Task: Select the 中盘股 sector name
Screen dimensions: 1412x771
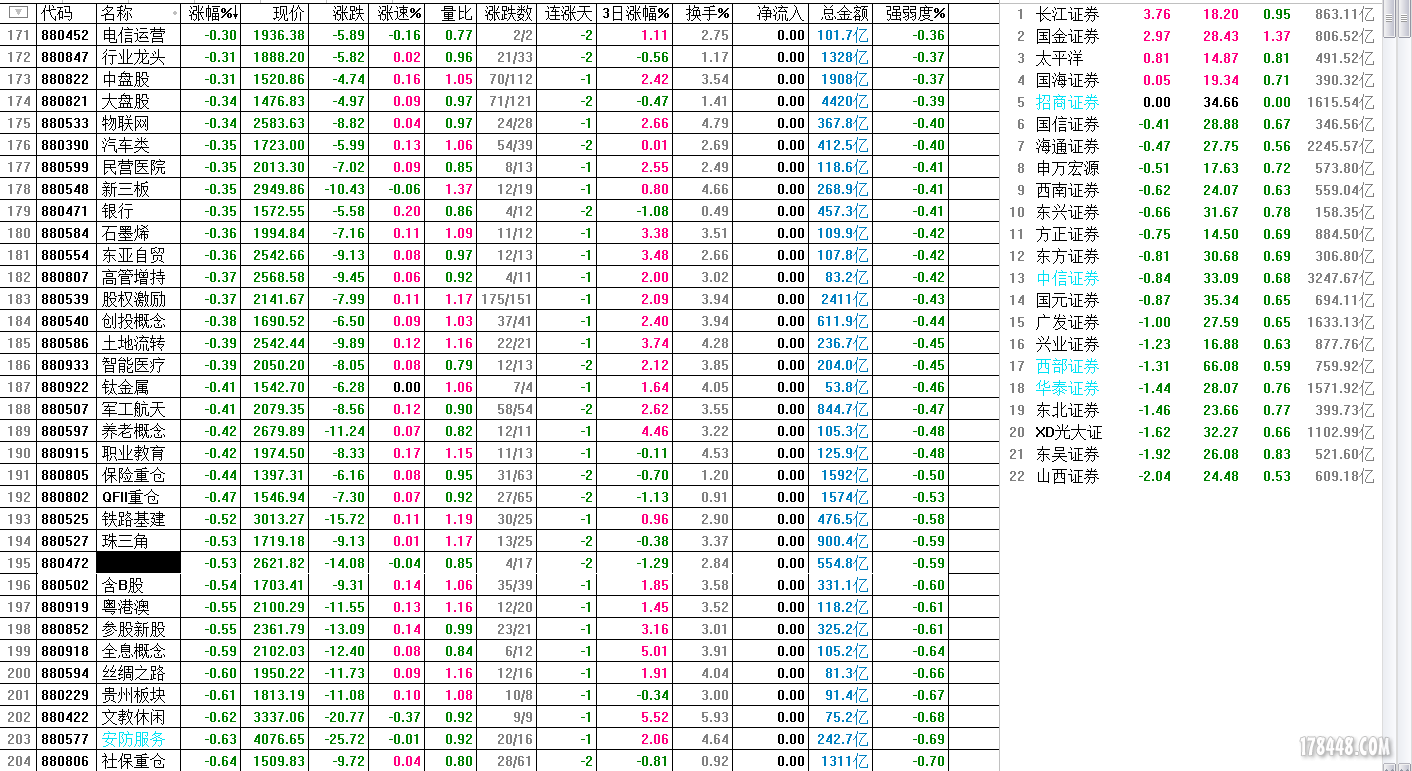Action: [125, 79]
